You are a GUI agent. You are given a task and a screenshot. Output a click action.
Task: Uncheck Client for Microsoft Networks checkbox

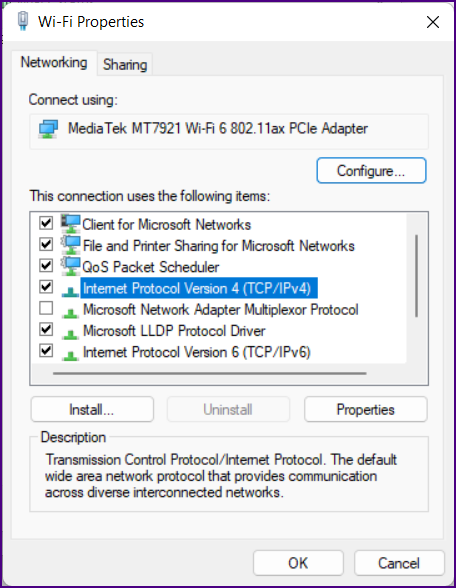(46, 223)
